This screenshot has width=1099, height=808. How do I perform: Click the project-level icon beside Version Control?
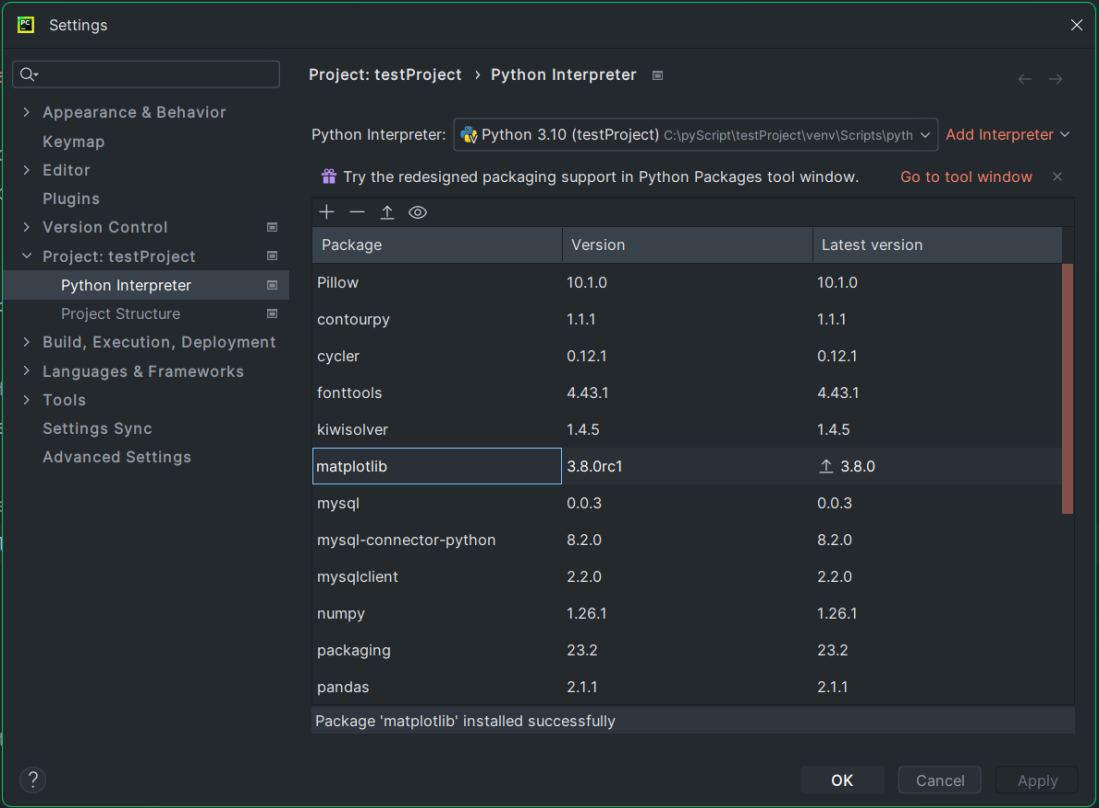click(272, 228)
